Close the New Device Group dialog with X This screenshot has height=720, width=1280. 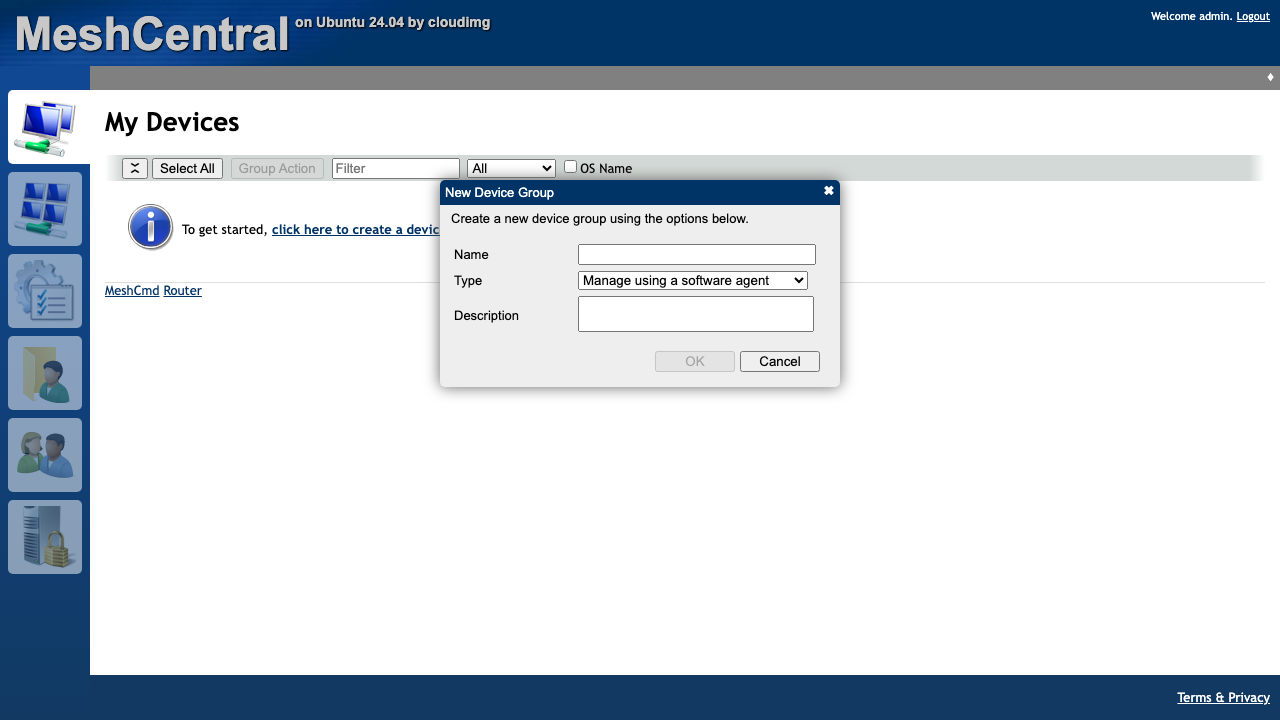click(829, 191)
